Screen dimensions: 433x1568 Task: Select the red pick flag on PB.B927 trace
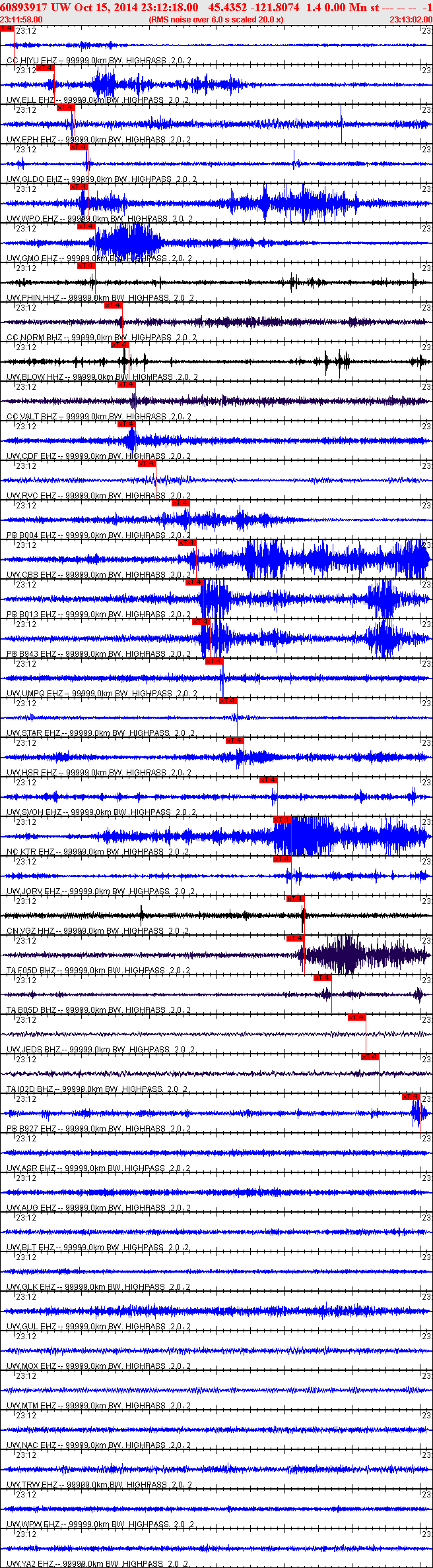coord(411,1097)
